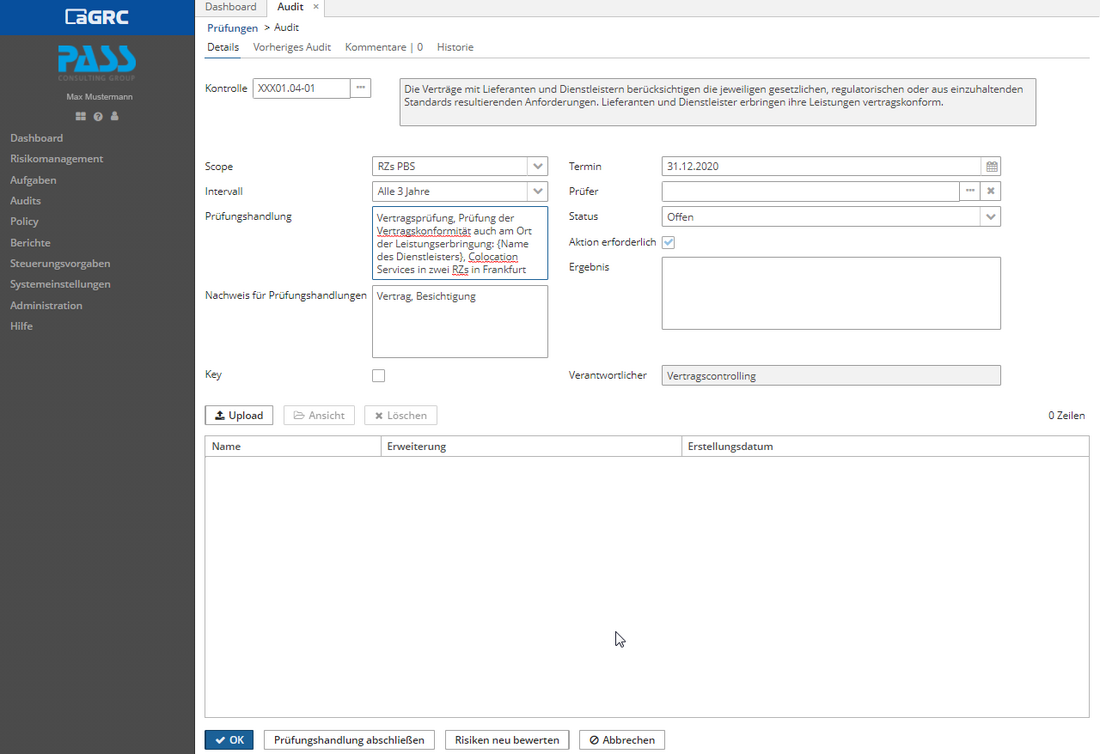This screenshot has height=754, width=1100.
Task: Open the help icon below Max Mustermann
Action: pos(97,116)
